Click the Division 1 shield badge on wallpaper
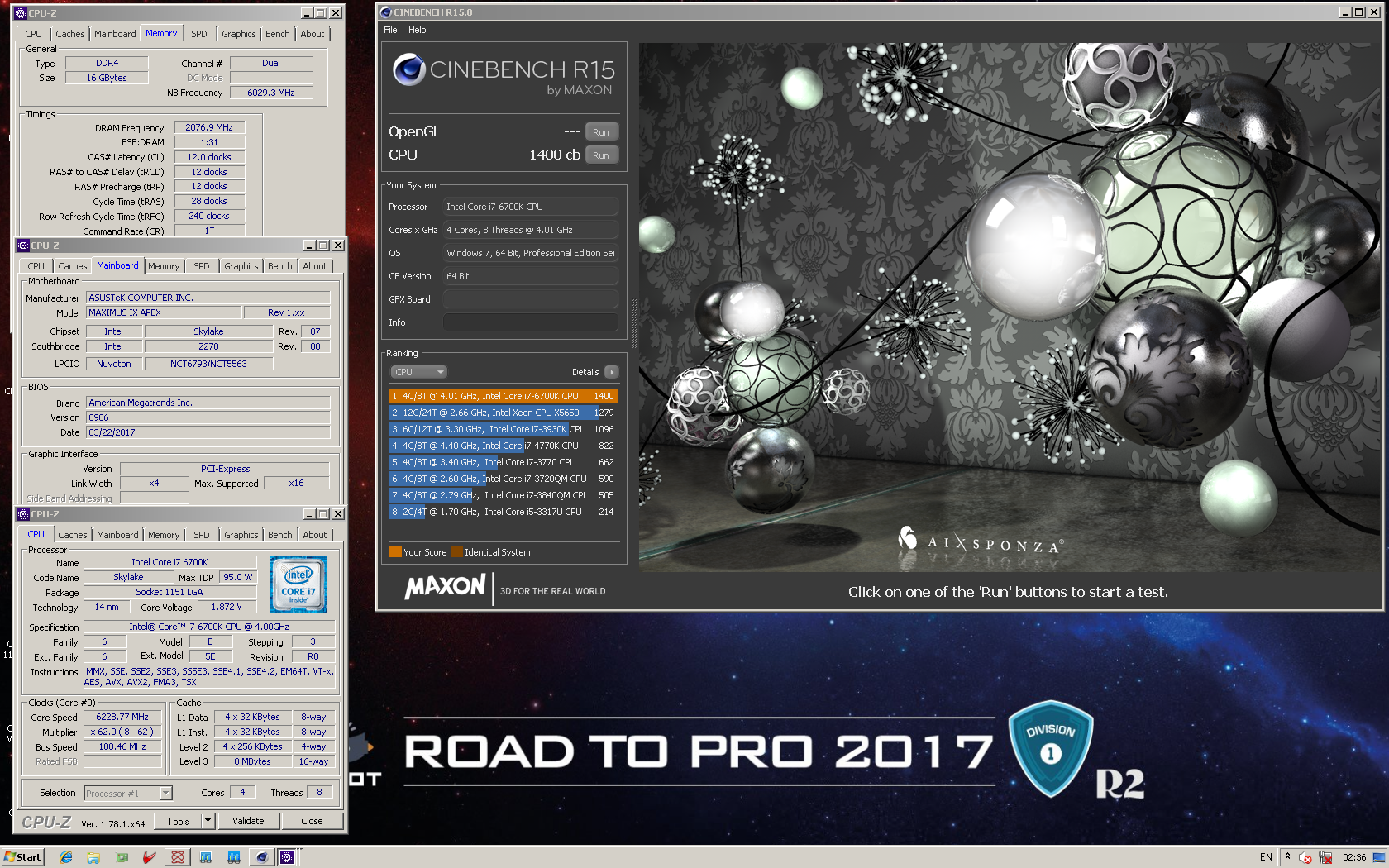Screen dimensions: 1389x868 pyautogui.click(x=1051, y=748)
